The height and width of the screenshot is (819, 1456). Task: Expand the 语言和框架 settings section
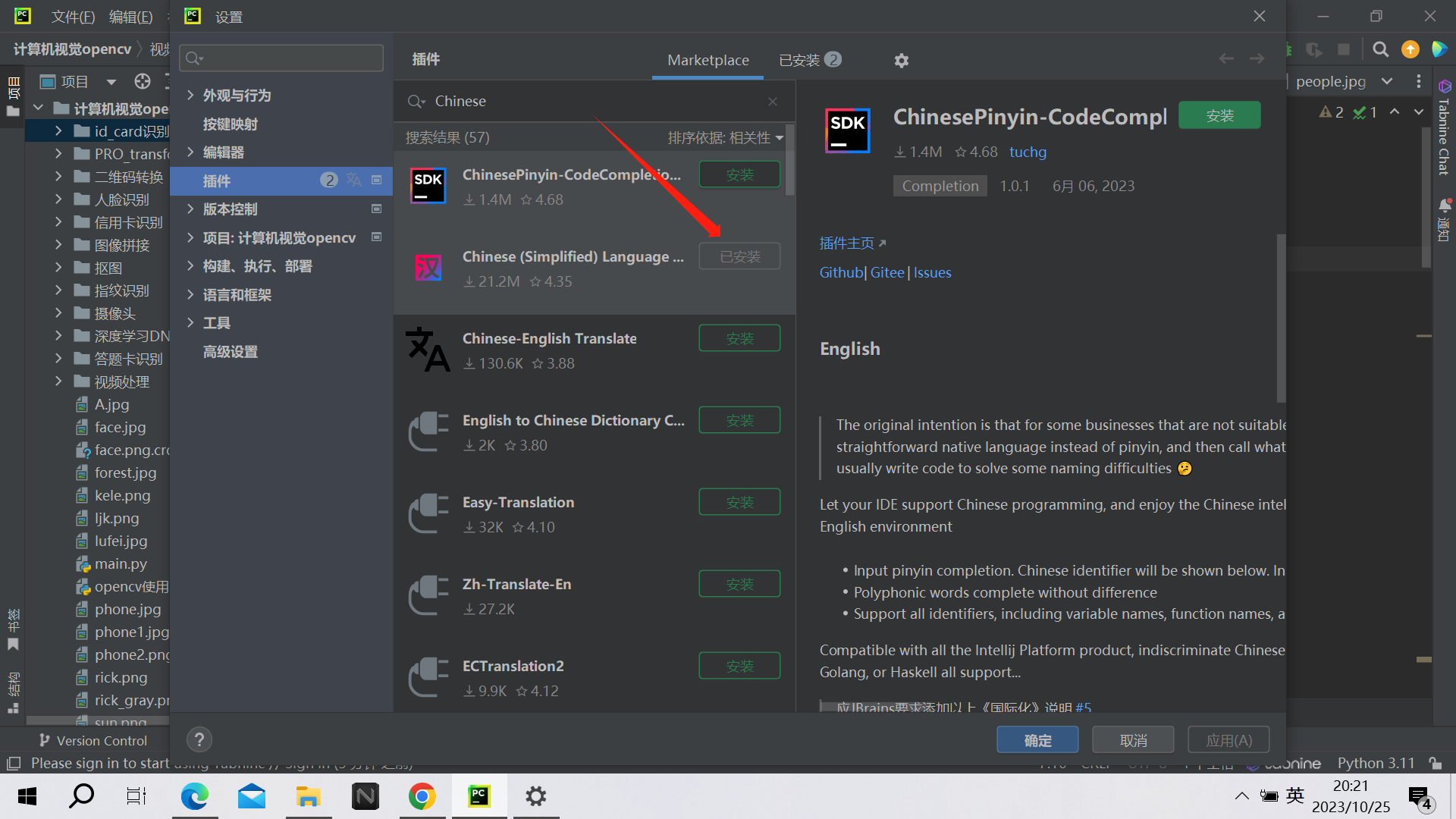coord(190,294)
